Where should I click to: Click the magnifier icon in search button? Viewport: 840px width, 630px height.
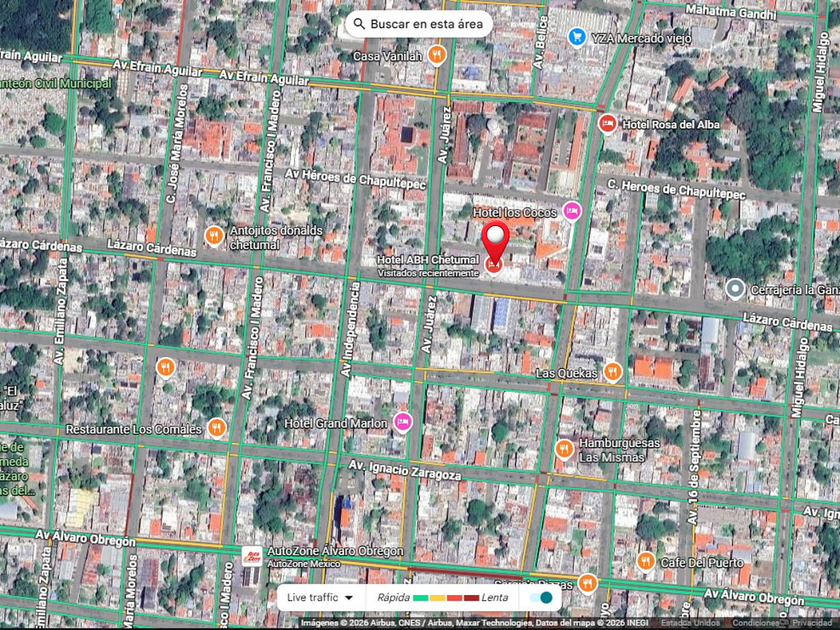pyautogui.click(x=359, y=24)
